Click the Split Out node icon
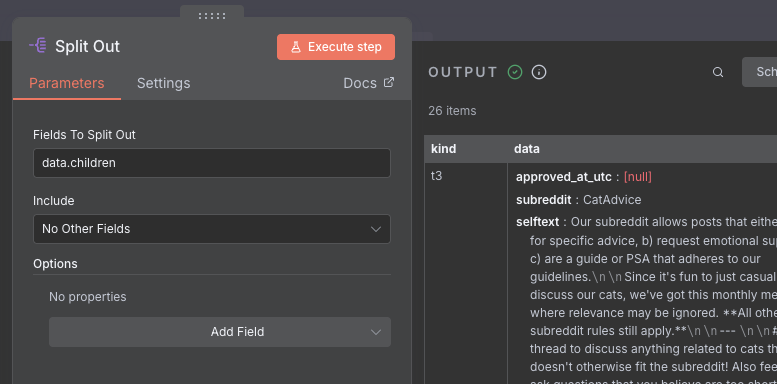 (38, 46)
